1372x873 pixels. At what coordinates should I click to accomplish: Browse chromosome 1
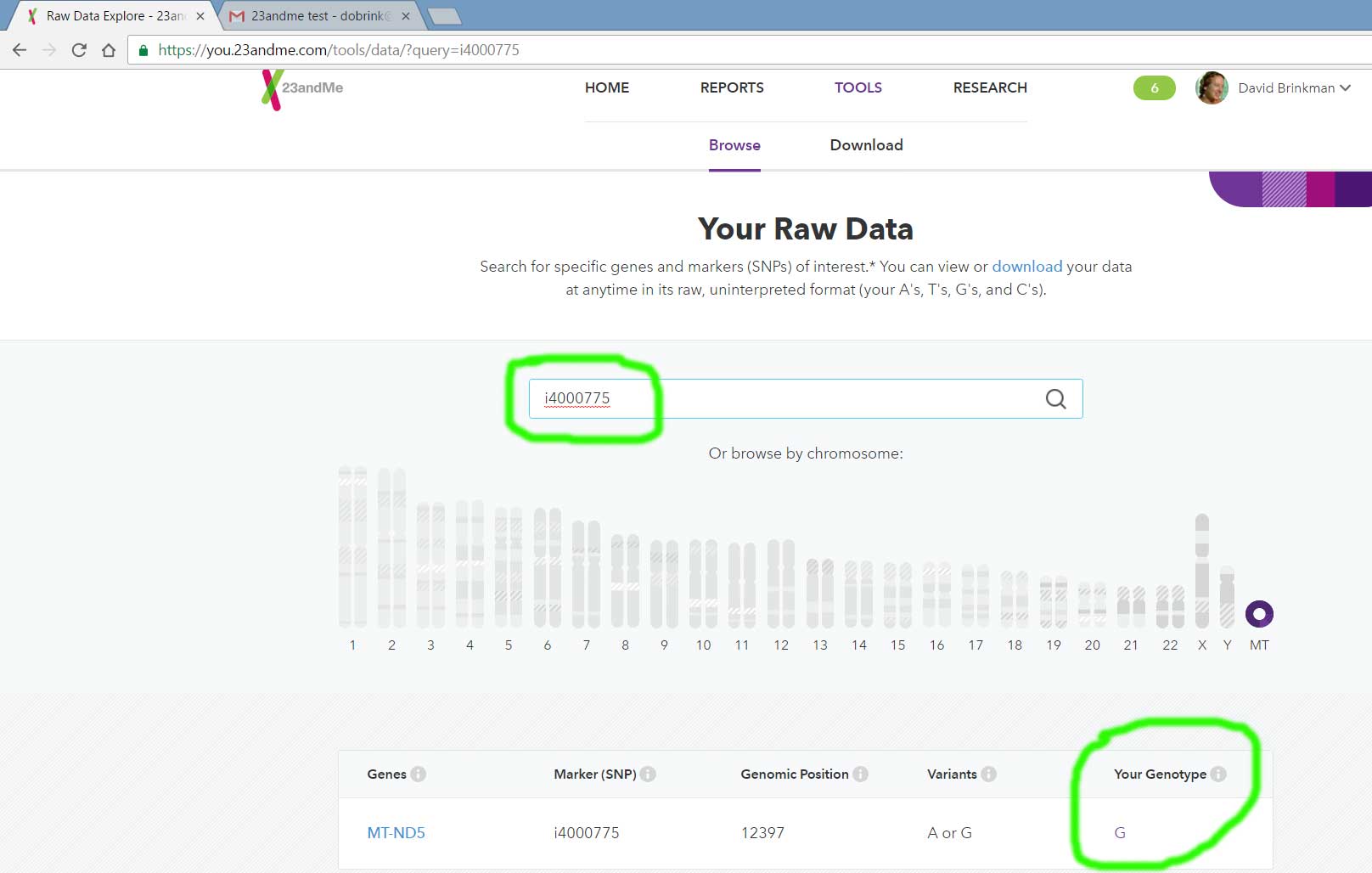pos(352,548)
